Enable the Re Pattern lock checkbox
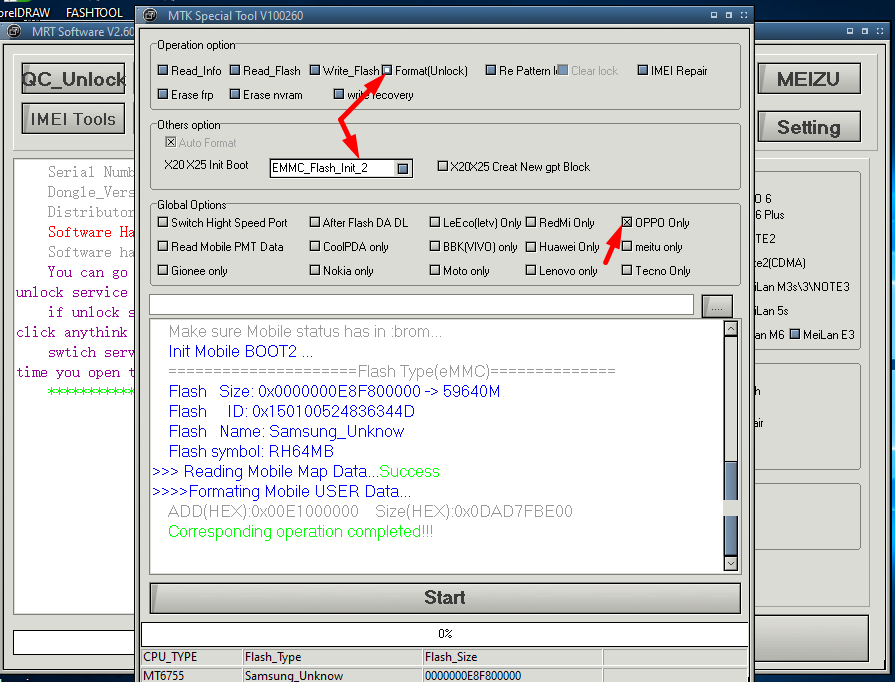The height and width of the screenshot is (682, 895). [x=490, y=70]
